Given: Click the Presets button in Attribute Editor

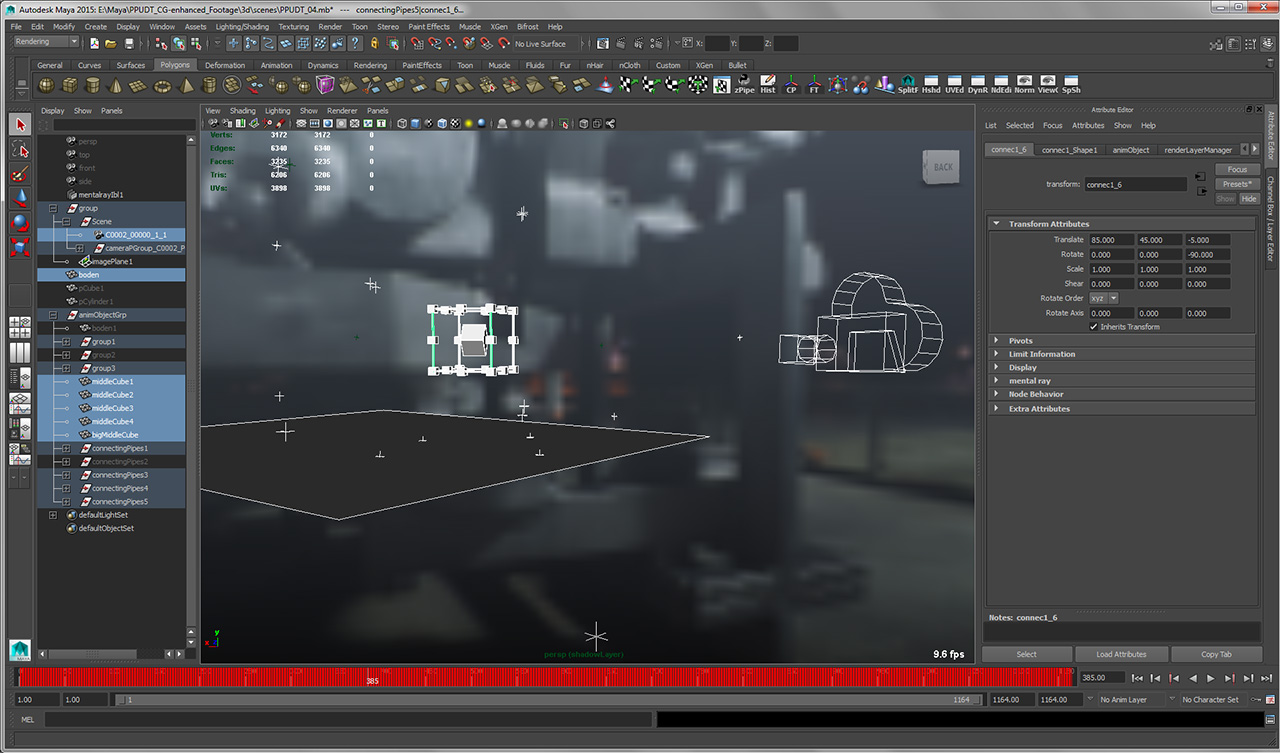Looking at the screenshot, I should click(1236, 184).
